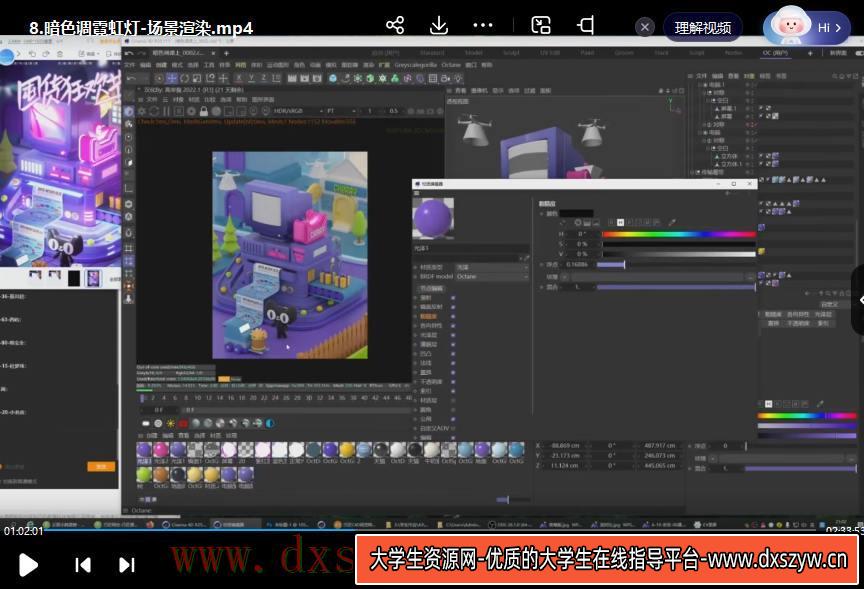
Task: Click the Octane Live Viewer lock icon
Action: pyautogui.click(x=203, y=111)
